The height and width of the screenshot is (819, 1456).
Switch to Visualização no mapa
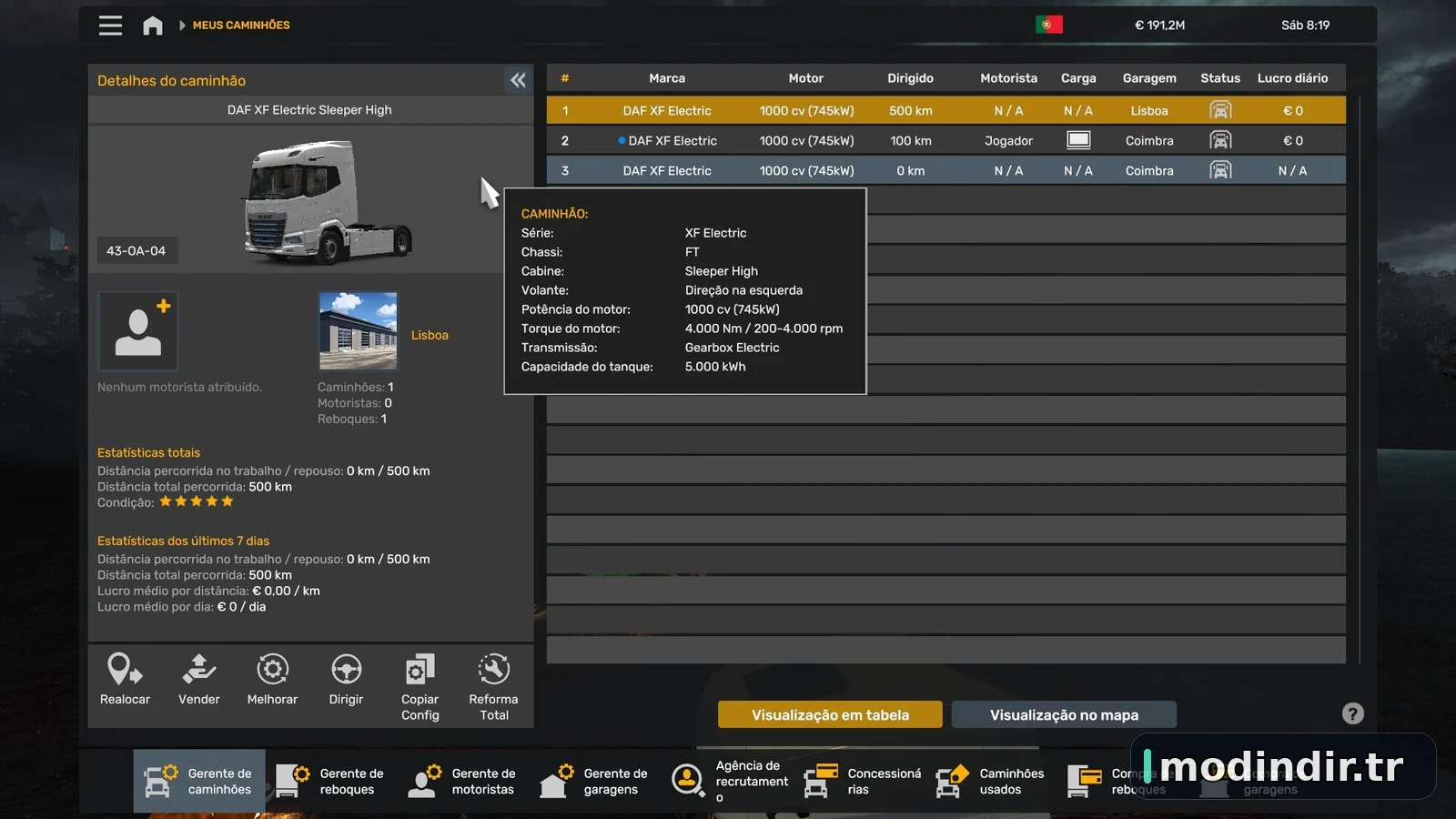click(x=1064, y=715)
